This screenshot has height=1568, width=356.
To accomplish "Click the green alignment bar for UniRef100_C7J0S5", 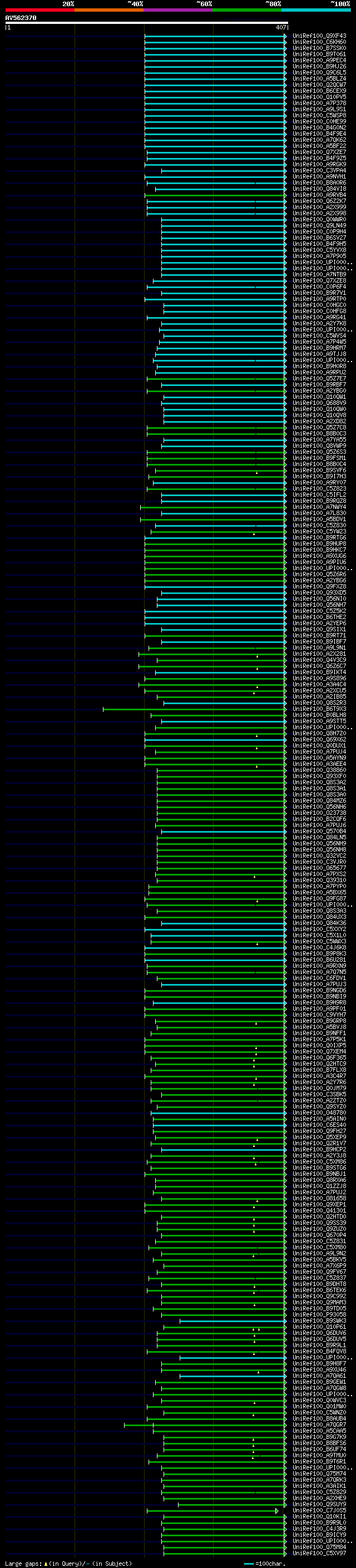I will click(x=212, y=1510).
